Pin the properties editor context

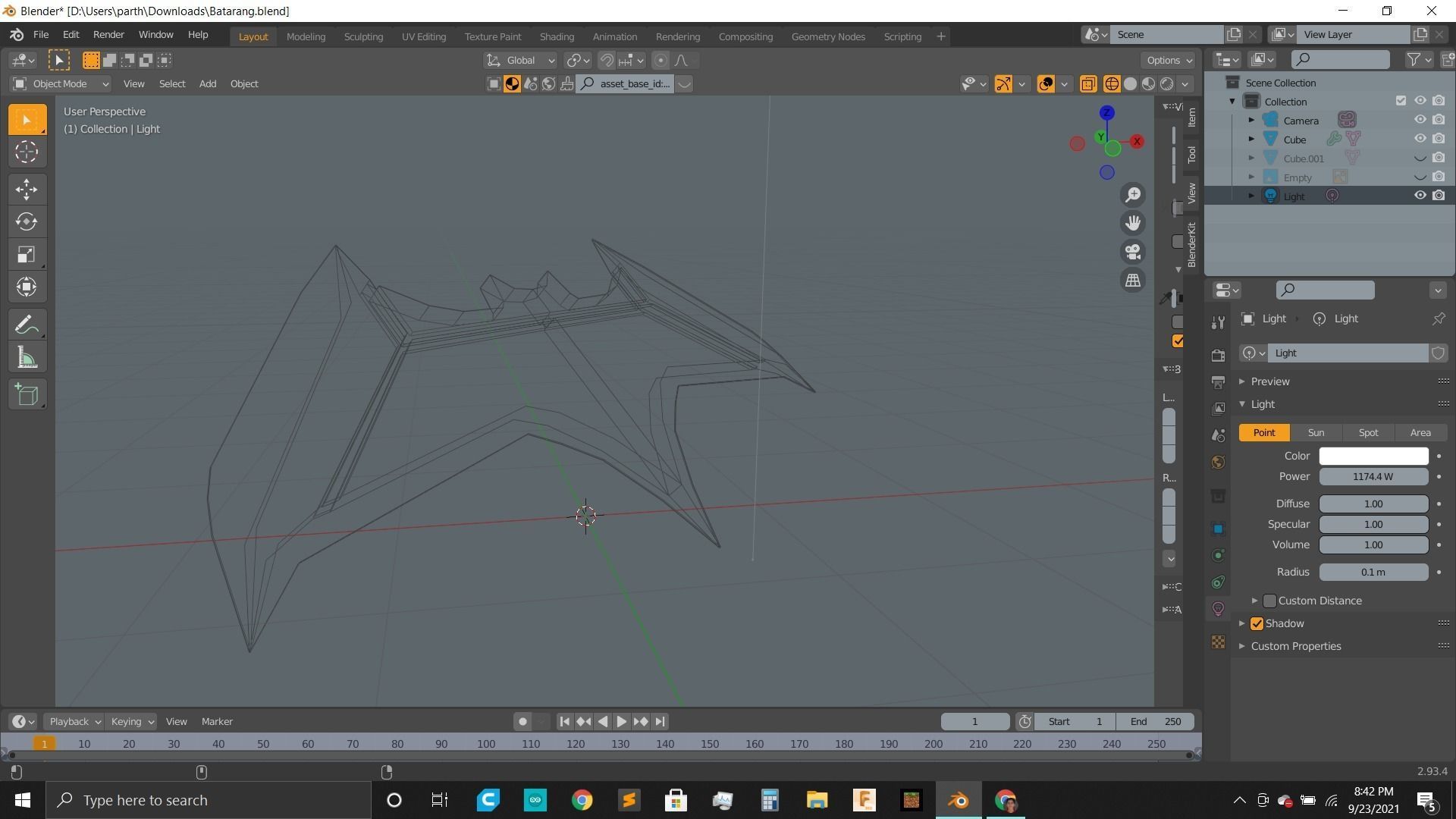coord(1438,319)
